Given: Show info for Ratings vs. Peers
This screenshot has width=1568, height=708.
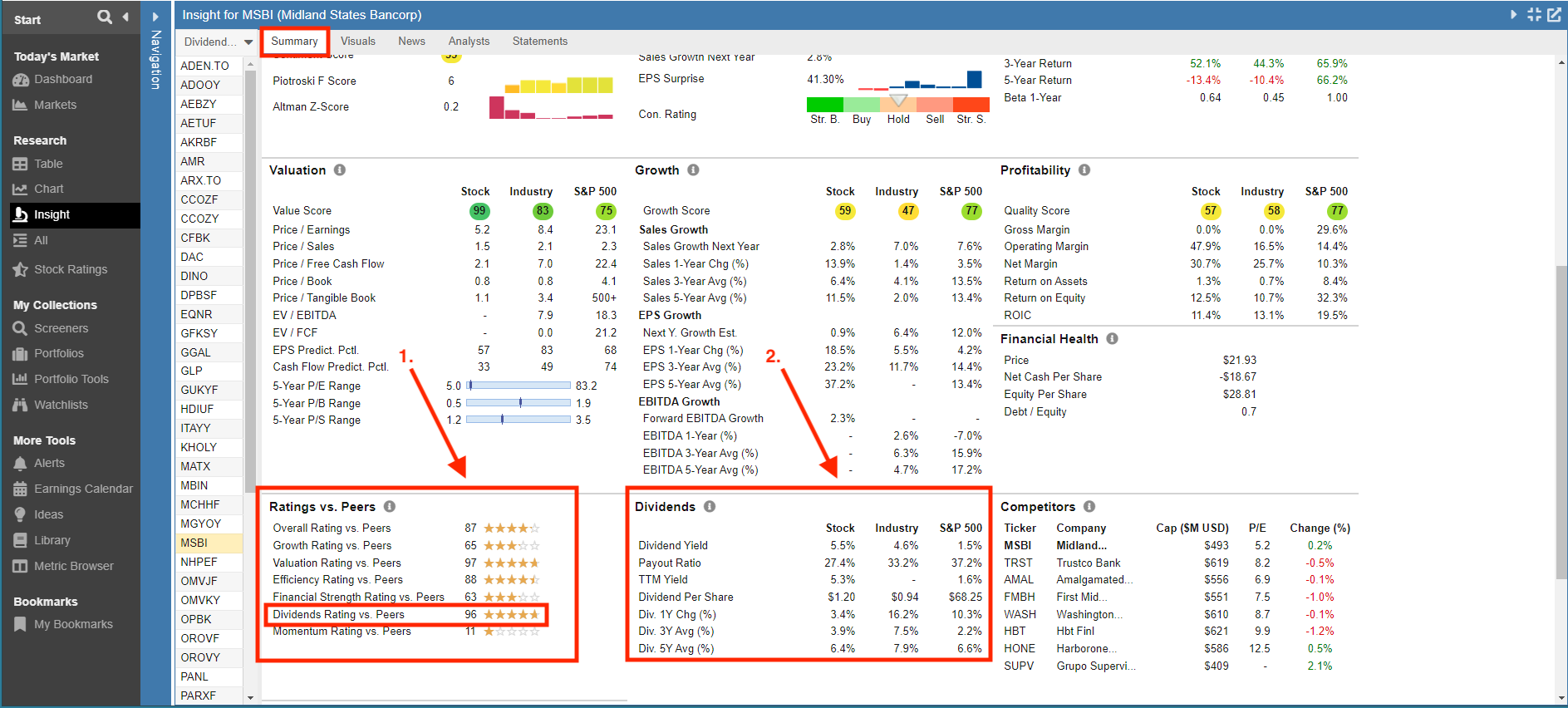Looking at the screenshot, I should (x=390, y=506).
